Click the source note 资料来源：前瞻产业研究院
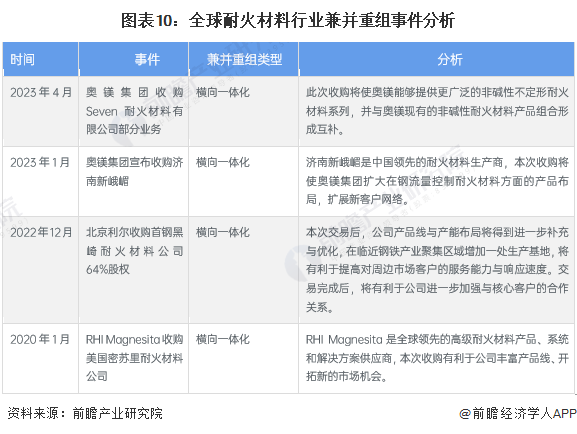The image size is (577, 434). pos(85,413)
